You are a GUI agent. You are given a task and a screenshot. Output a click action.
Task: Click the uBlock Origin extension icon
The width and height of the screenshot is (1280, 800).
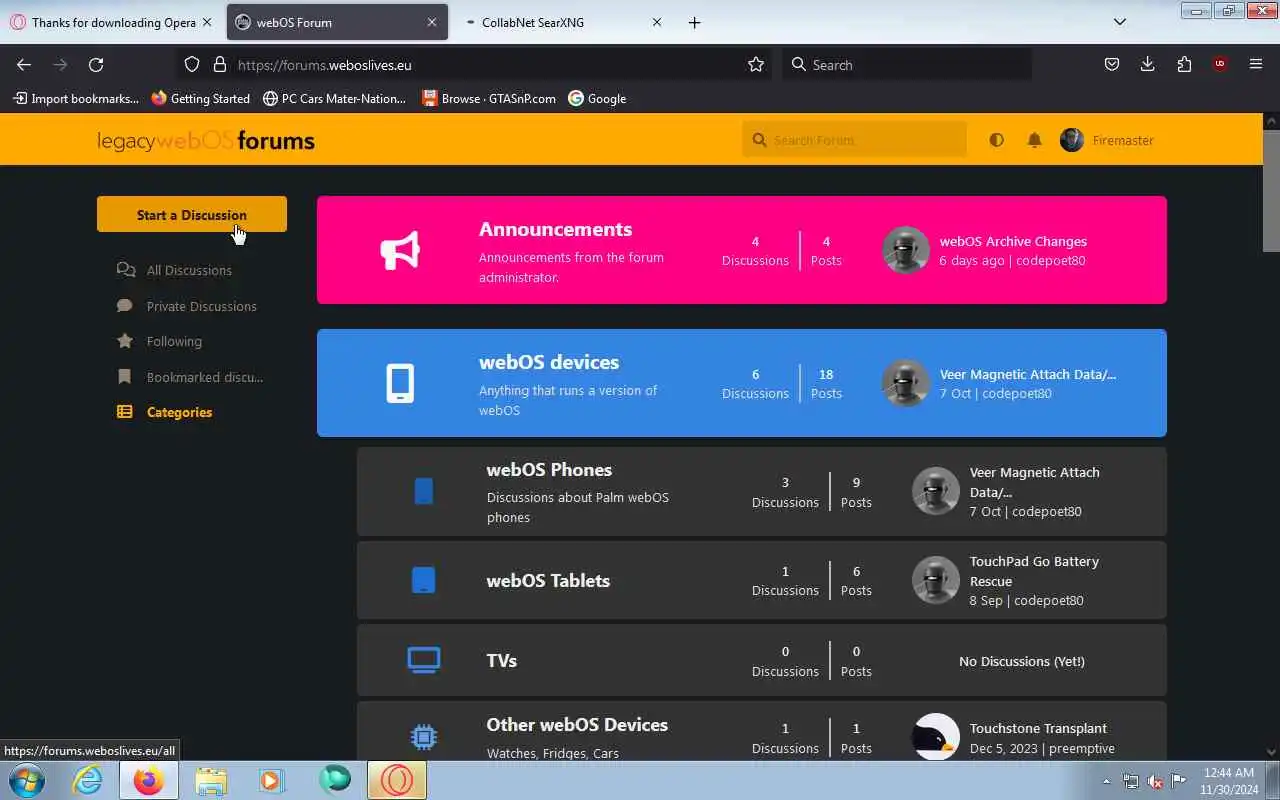(x=1220, y=64)
